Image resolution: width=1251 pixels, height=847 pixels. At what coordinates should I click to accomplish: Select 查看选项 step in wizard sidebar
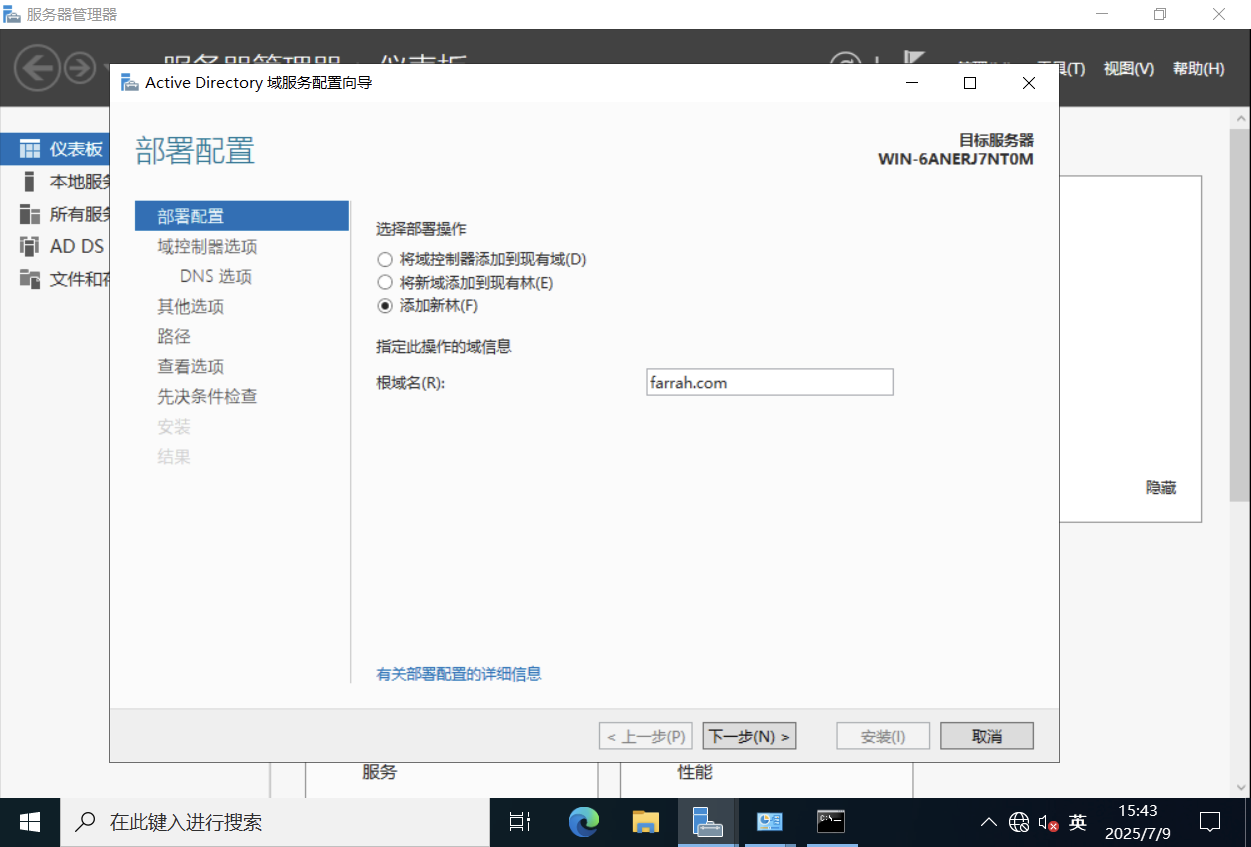click(x=190, y=366)
